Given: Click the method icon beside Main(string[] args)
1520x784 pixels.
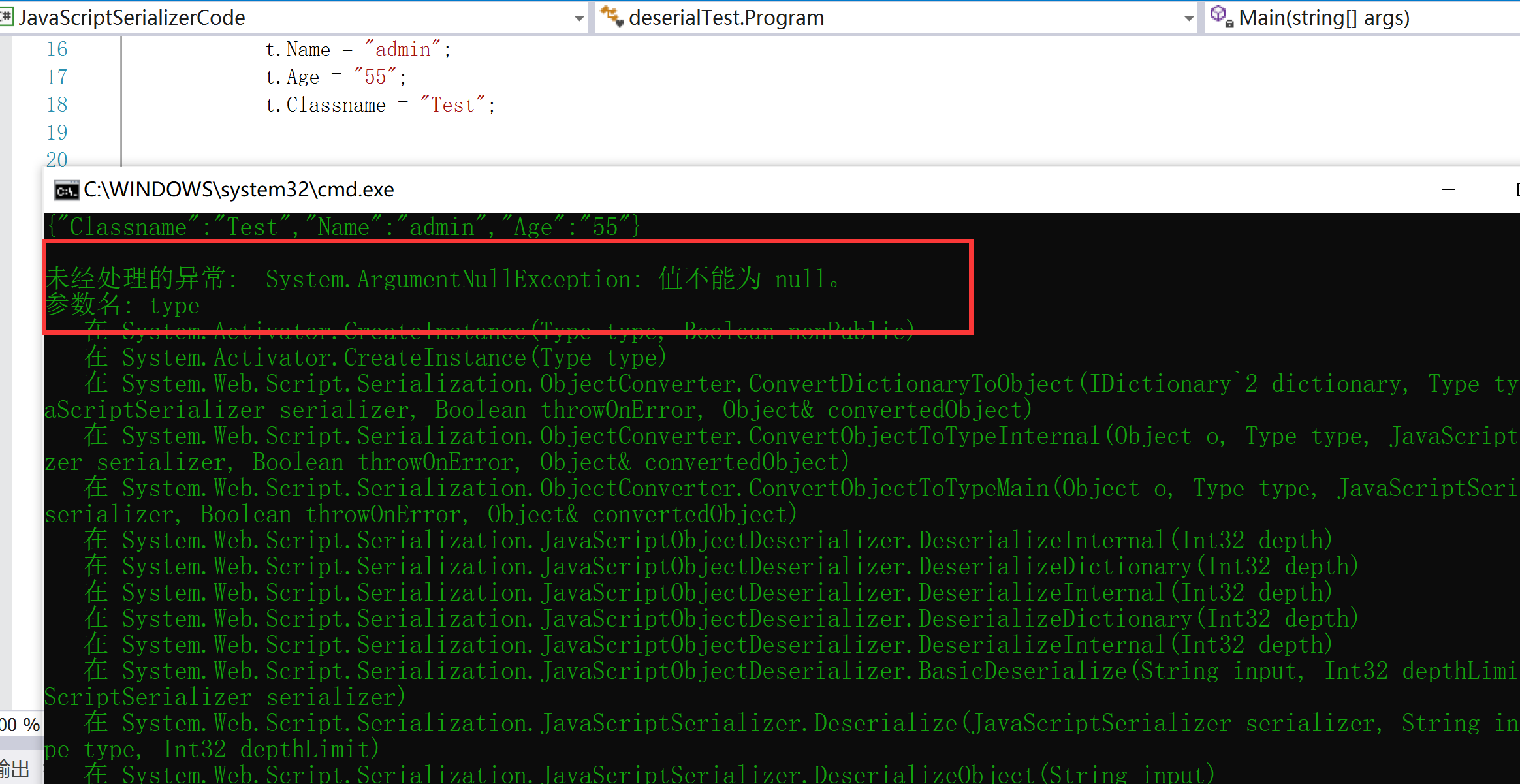Looking at the screenshot, I should click(1221, 16).
